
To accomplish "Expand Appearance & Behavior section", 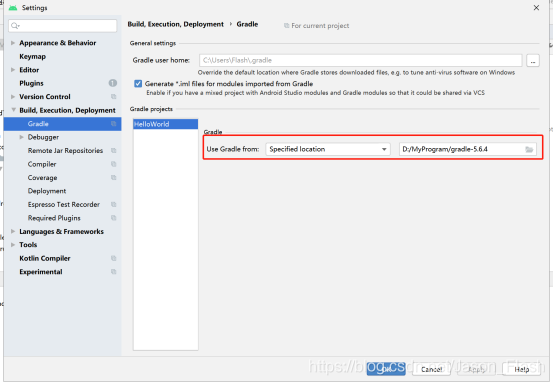I will coord(13,43).
